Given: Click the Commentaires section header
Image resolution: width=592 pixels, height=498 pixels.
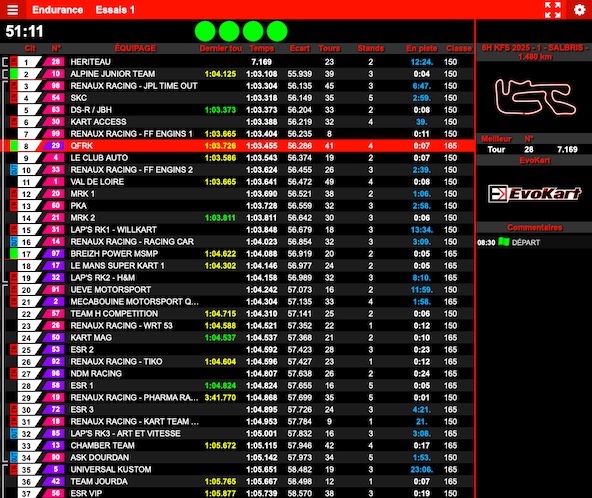Looking at the screenshot, I should (x=535, y=227).
